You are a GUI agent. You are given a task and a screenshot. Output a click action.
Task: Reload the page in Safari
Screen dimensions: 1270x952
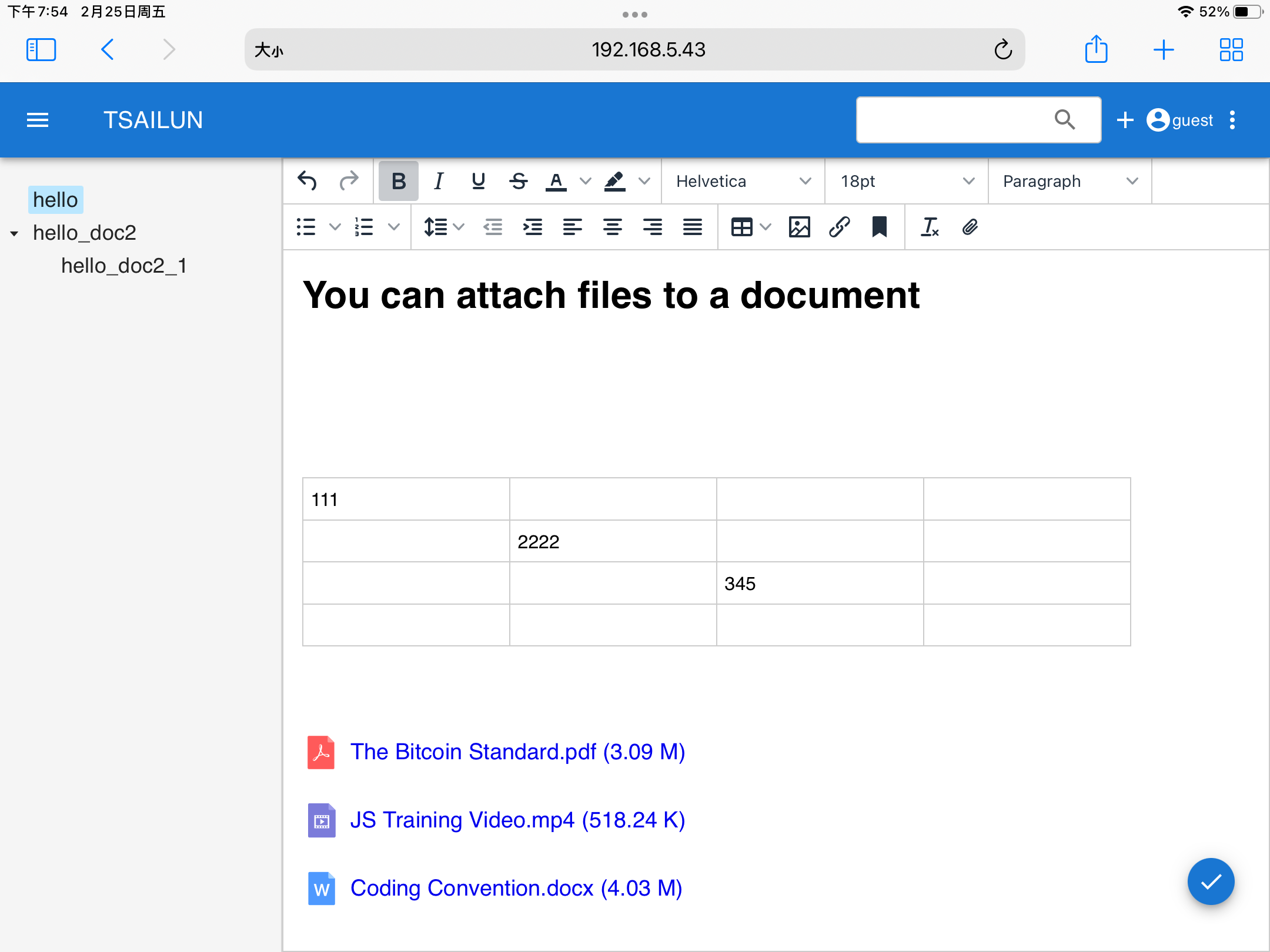coord(1003,49)
